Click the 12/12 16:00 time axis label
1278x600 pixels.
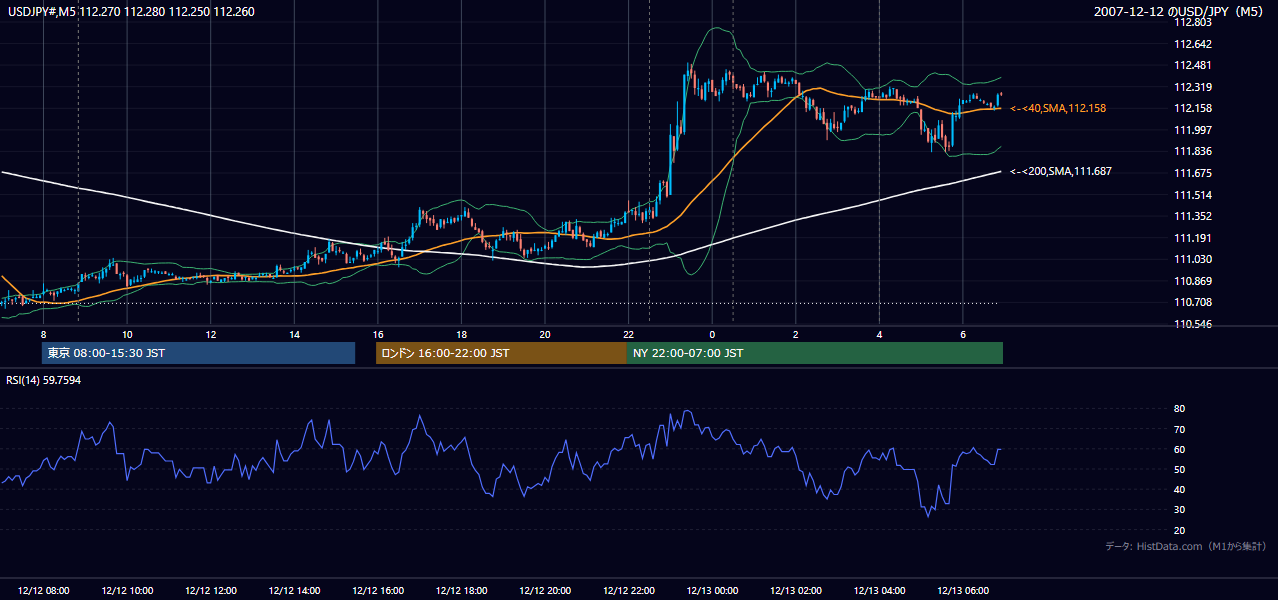[x=378, y=591]
